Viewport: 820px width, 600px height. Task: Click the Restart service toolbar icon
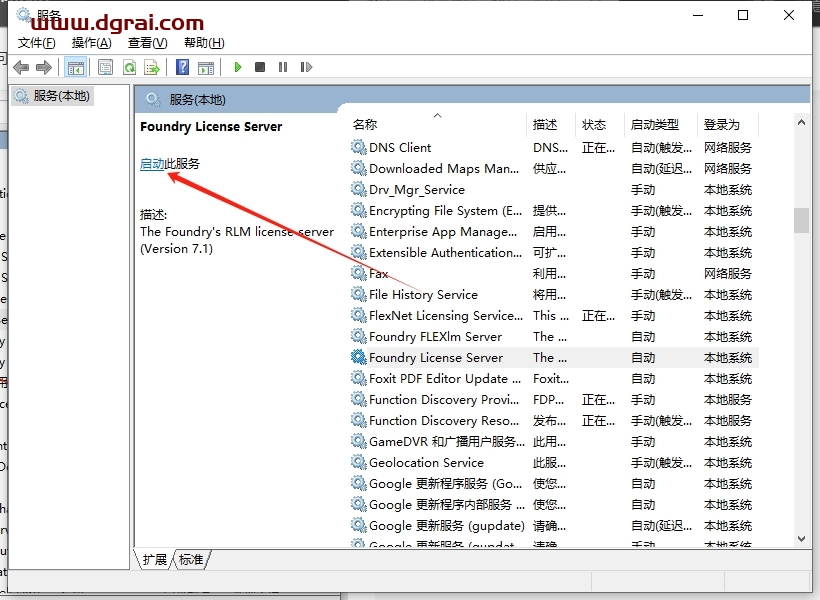(306, 67)
